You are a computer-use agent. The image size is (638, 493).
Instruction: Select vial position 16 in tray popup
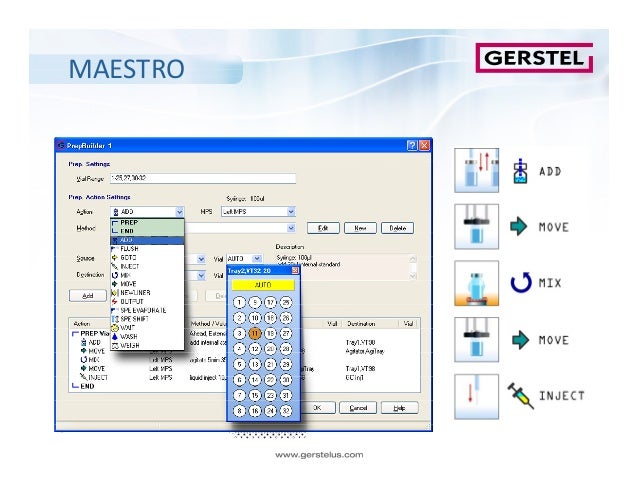[255, 410]
